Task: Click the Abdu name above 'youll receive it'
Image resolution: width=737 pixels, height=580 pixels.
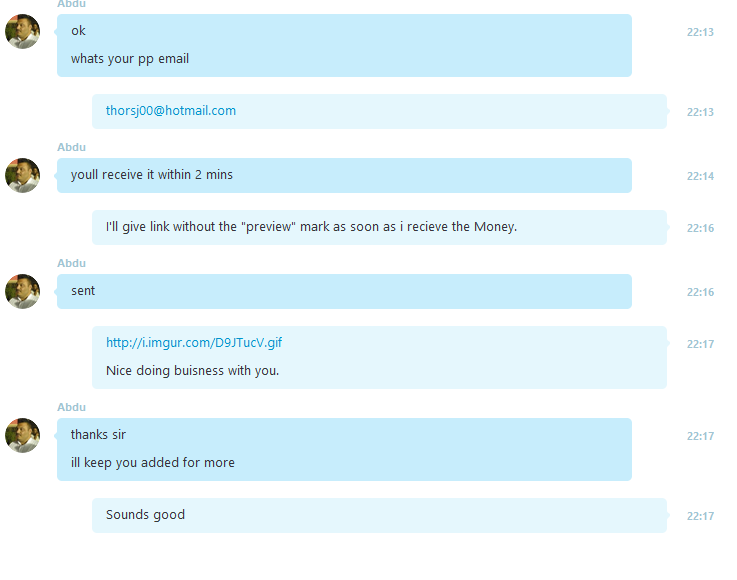Action: tap(71, 147)
